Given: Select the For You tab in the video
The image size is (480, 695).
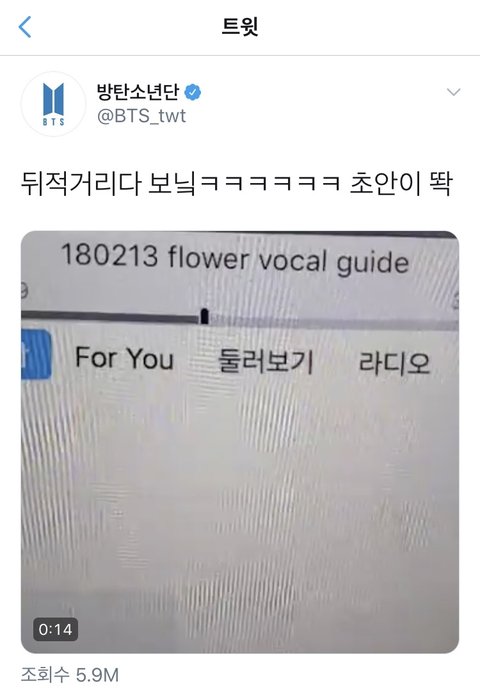Looking at the screenshot, I should [125, 358].
